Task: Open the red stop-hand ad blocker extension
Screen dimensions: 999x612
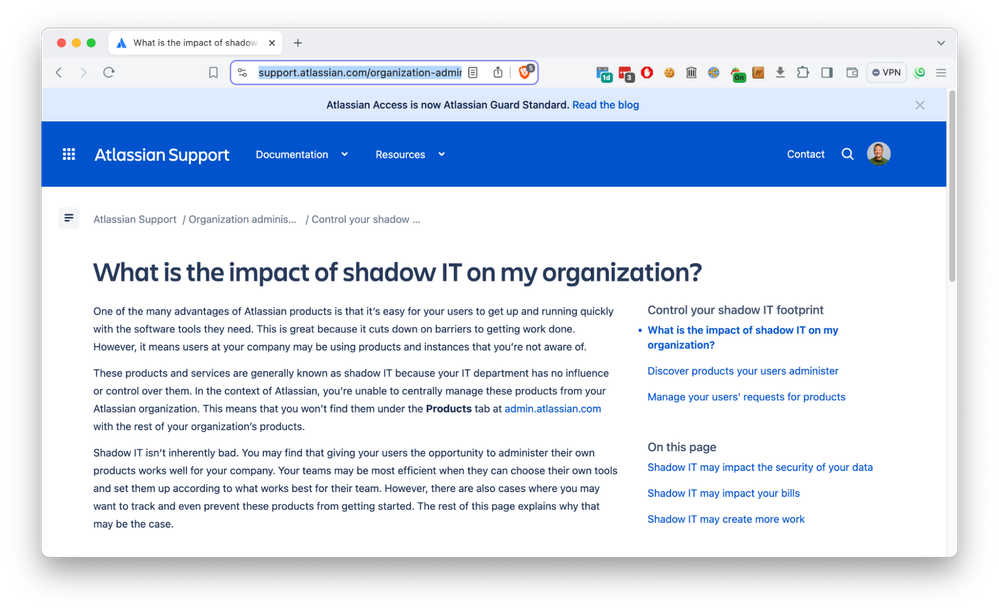Action: click(647, 73)
